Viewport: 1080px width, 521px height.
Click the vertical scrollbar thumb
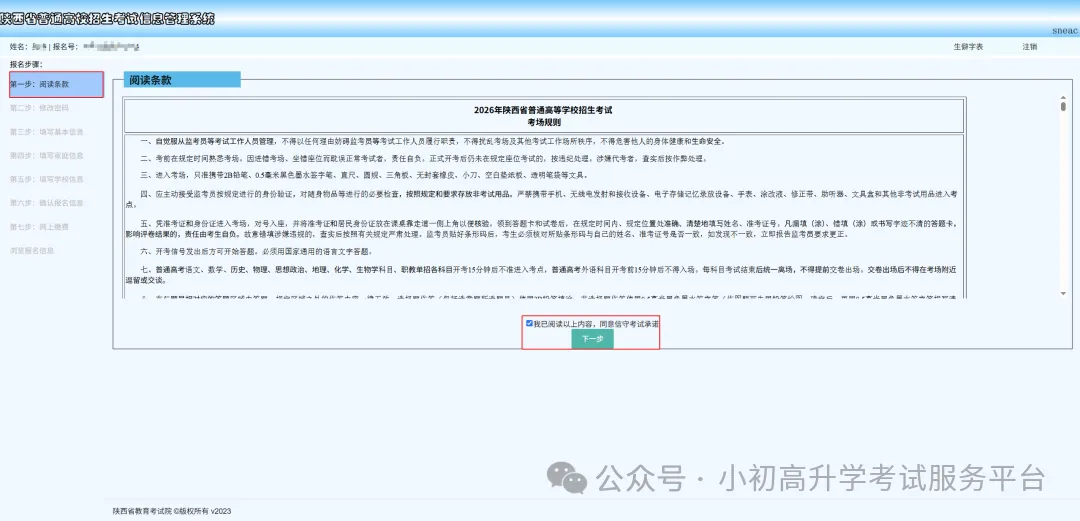click(1063, 107)
